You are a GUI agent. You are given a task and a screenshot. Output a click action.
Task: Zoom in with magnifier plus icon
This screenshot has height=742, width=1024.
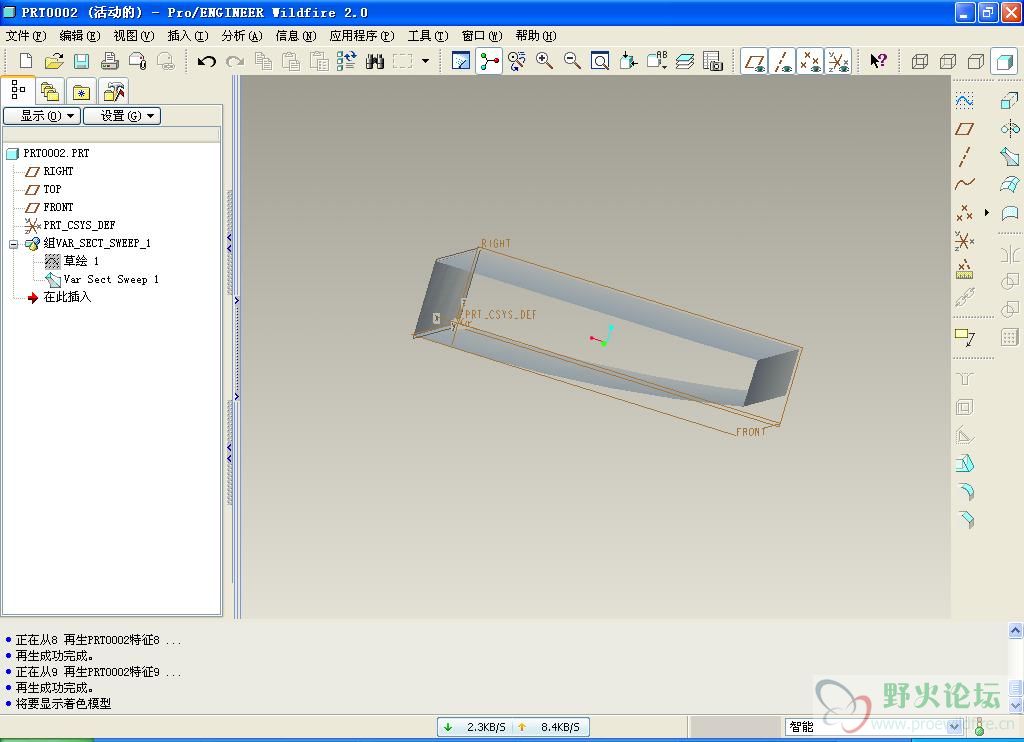[544, 61]
